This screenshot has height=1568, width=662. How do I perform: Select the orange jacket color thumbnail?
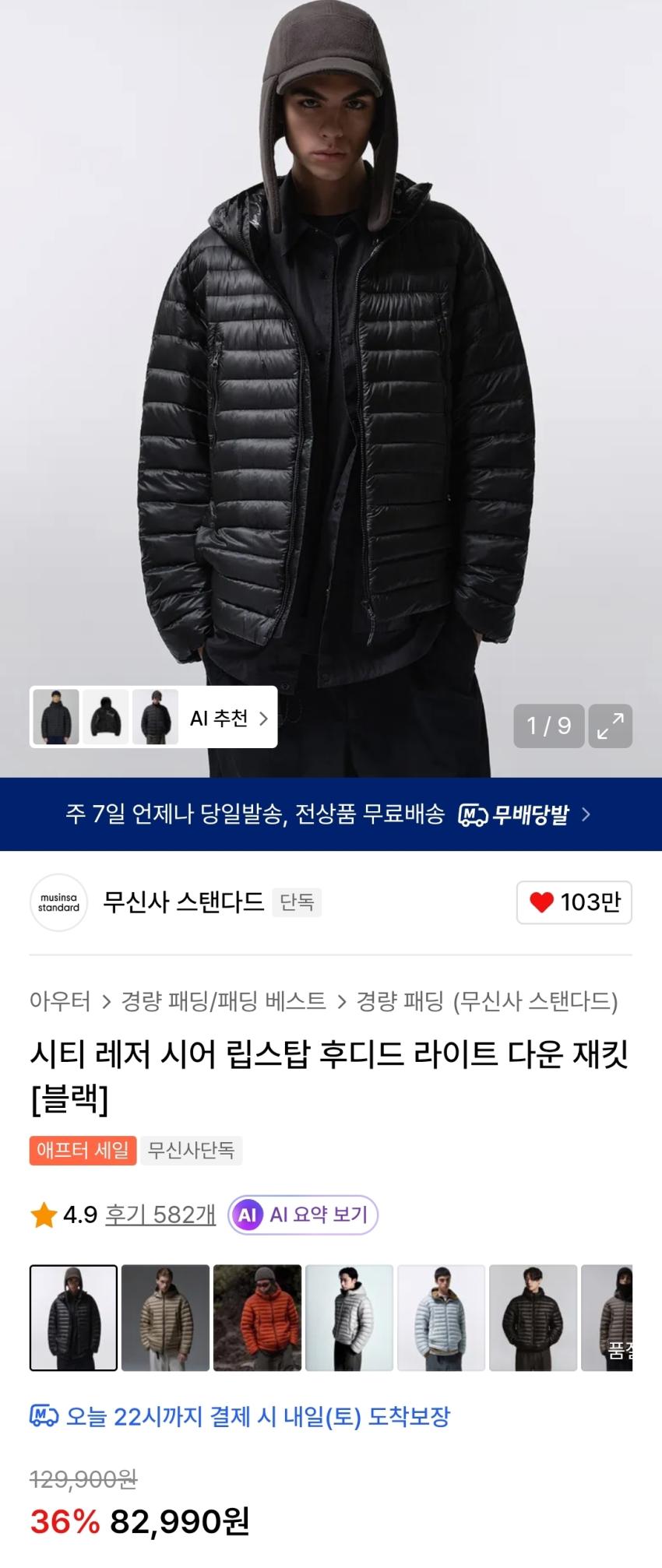coord(257,1318)
